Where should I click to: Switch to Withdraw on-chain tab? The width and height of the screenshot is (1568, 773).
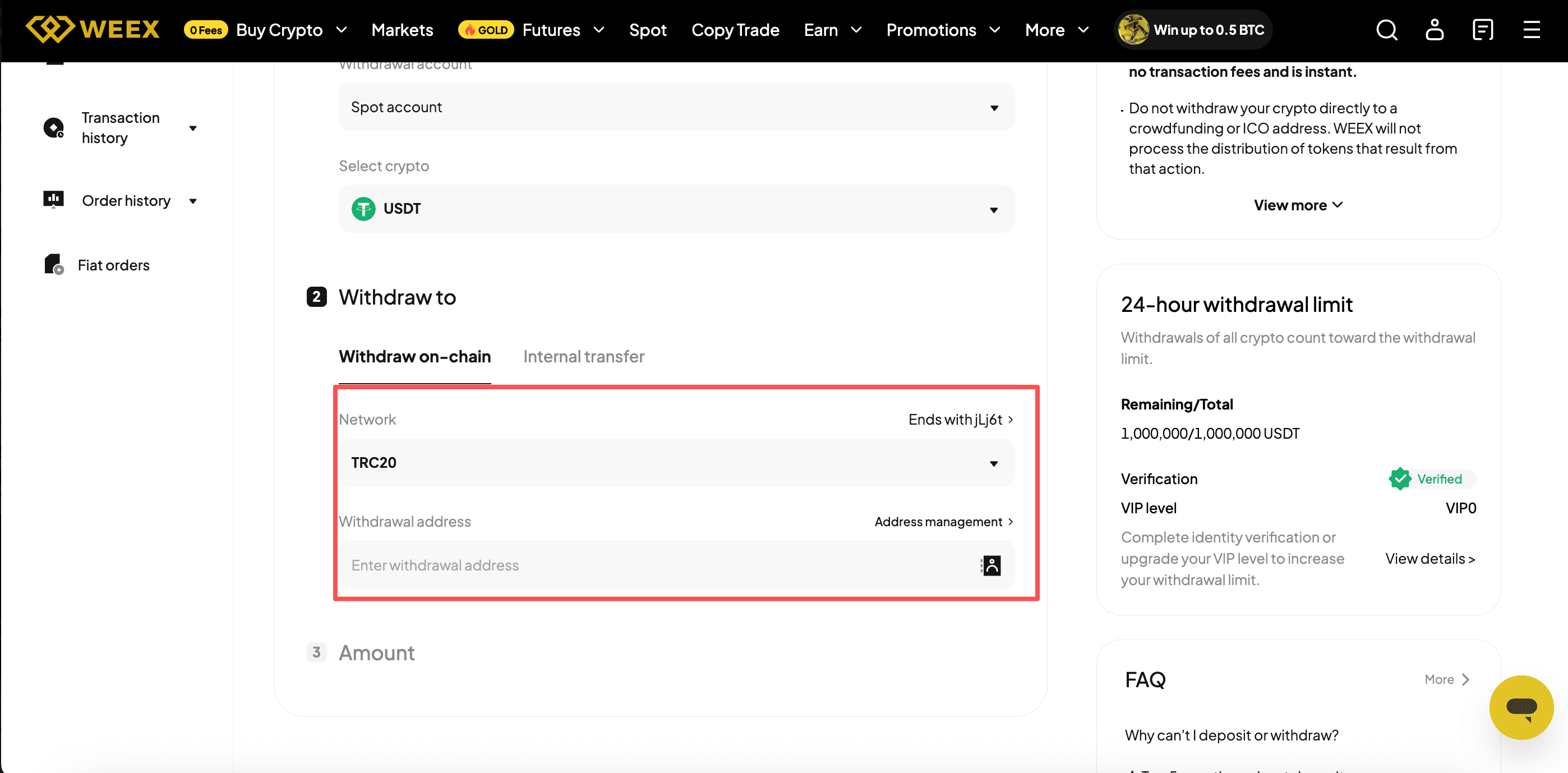point(414,357)
